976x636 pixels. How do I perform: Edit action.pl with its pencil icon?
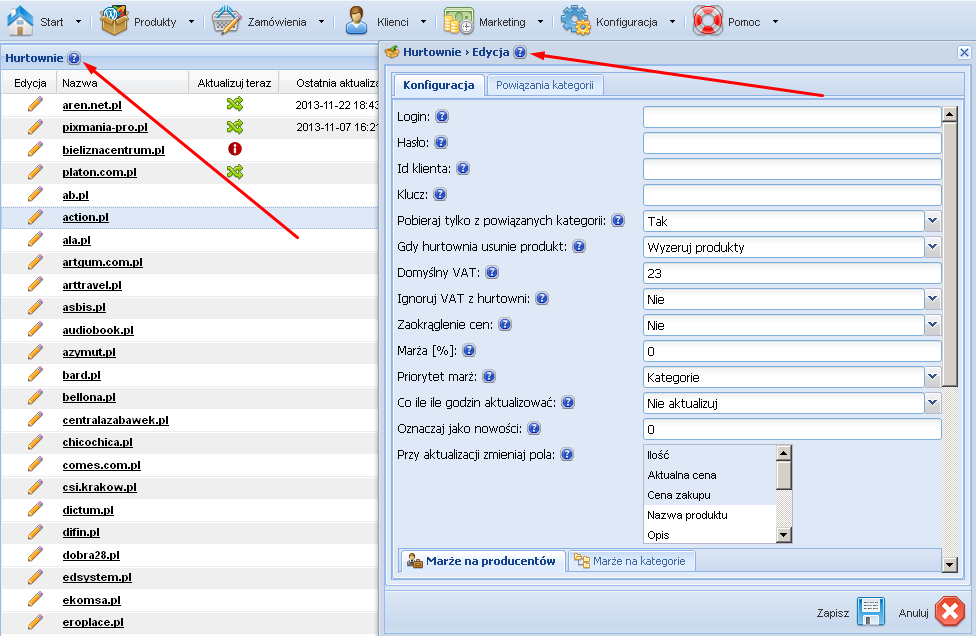click(x=35, y=216)
